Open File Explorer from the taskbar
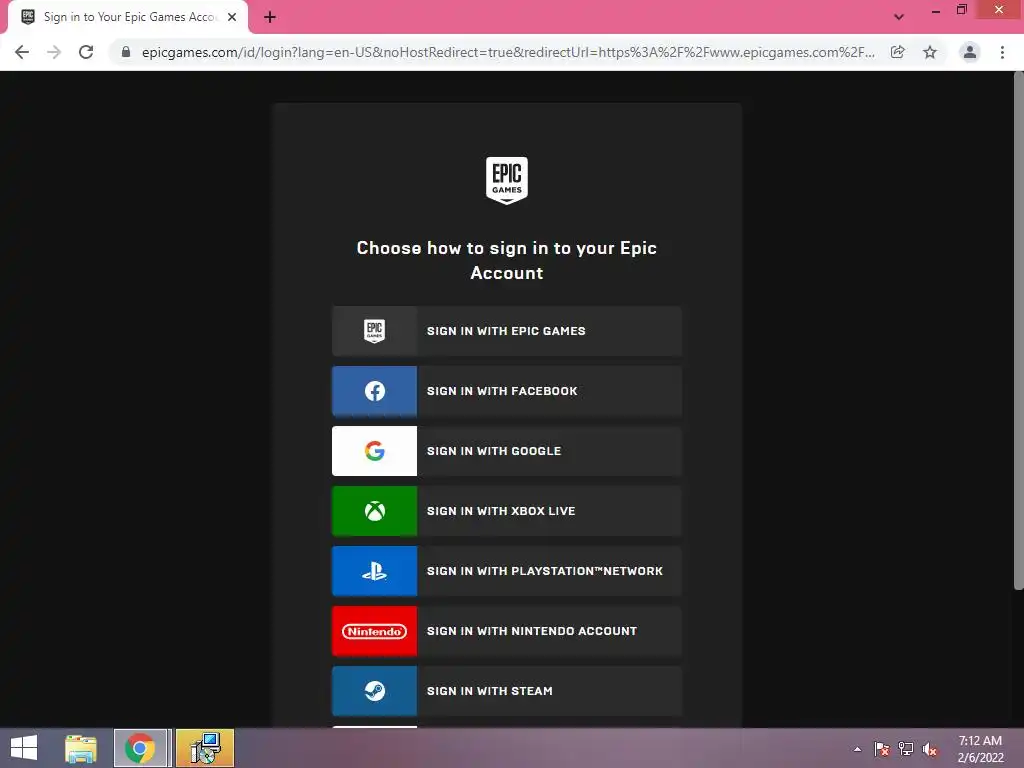 tap(81, 748)
